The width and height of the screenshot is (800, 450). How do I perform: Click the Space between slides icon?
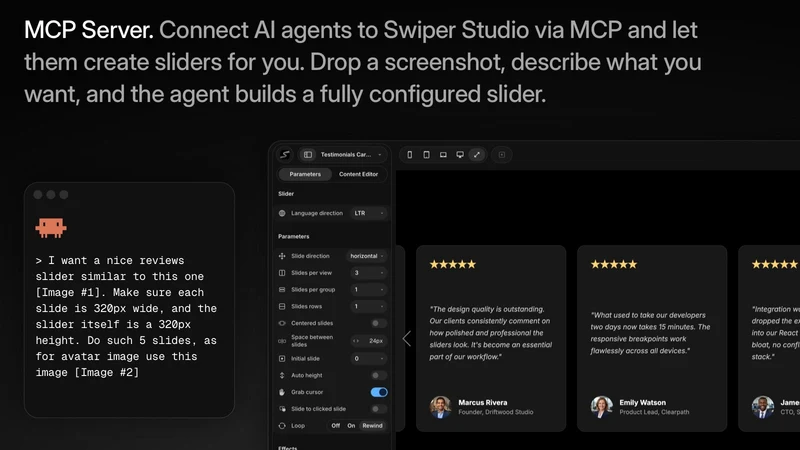282,341
